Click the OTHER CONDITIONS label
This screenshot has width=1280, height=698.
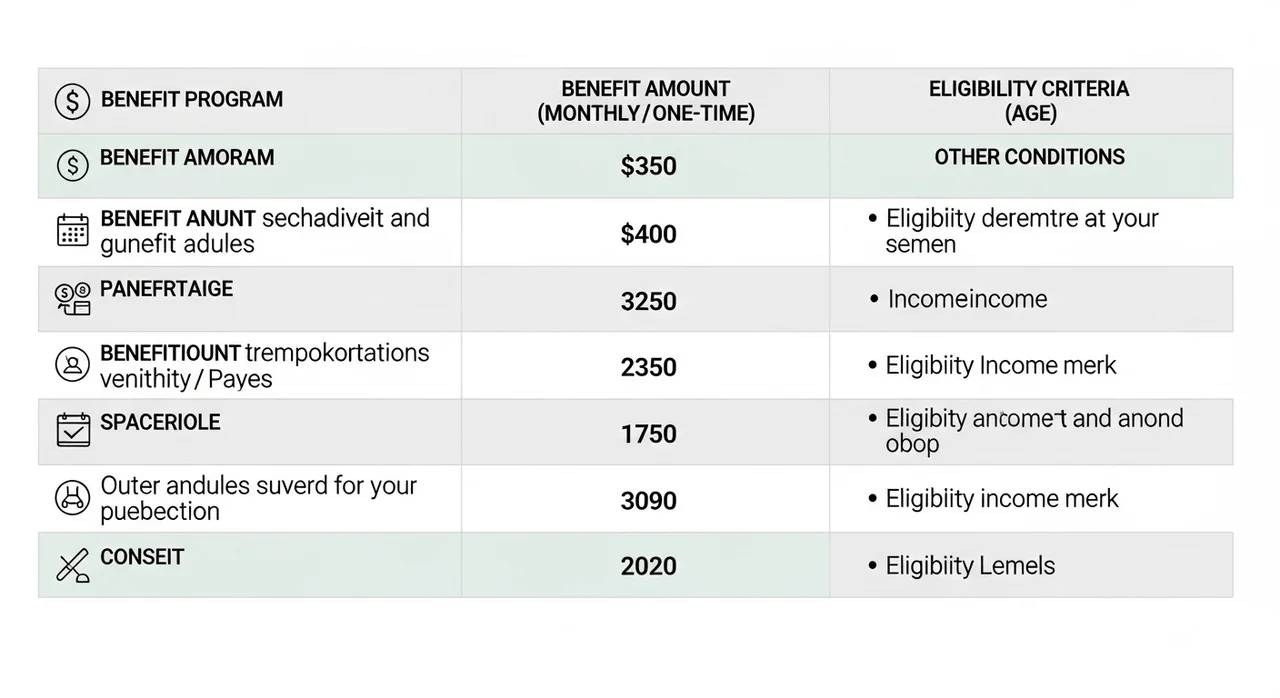(x=1029, y=157)
